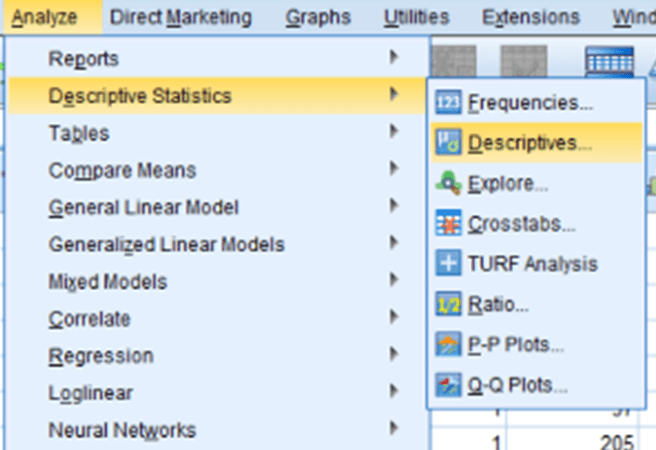Select Mixed Models from the menu
Viewport: 656px width, 450px height.
coord(107,282)
